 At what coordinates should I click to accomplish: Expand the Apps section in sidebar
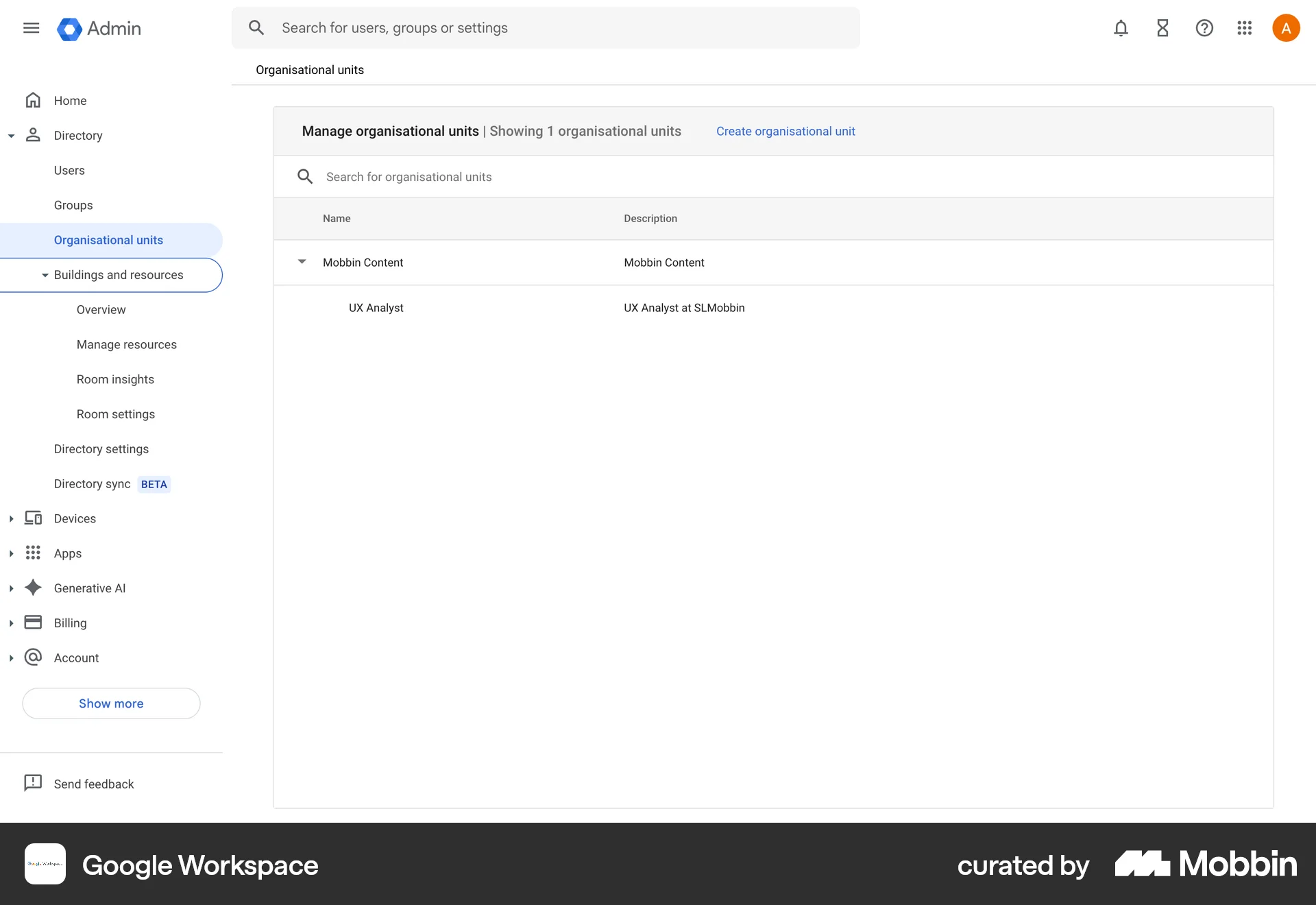(11, 553)
